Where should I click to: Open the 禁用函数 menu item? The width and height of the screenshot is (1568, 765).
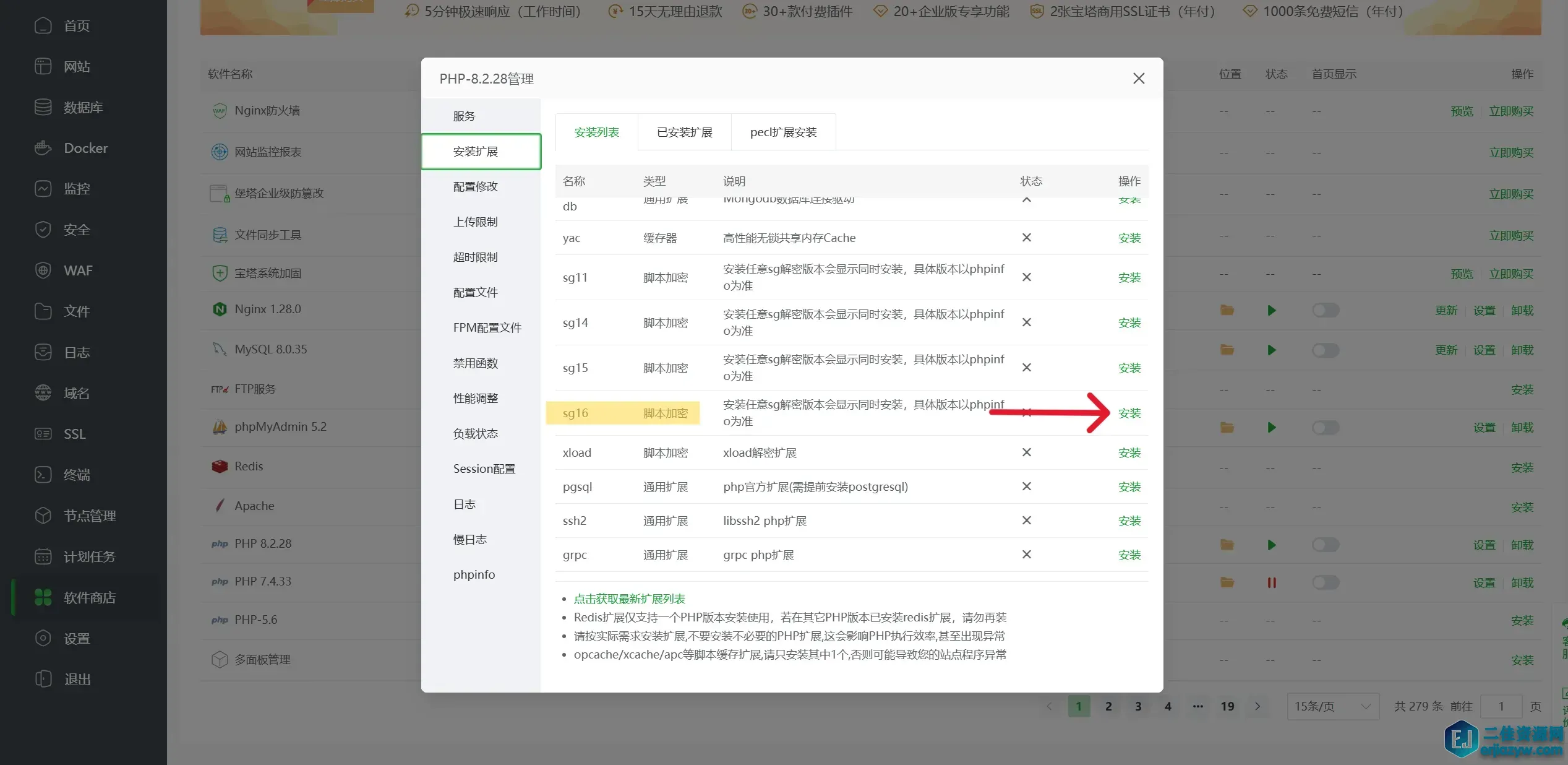[x=475, y=363]
